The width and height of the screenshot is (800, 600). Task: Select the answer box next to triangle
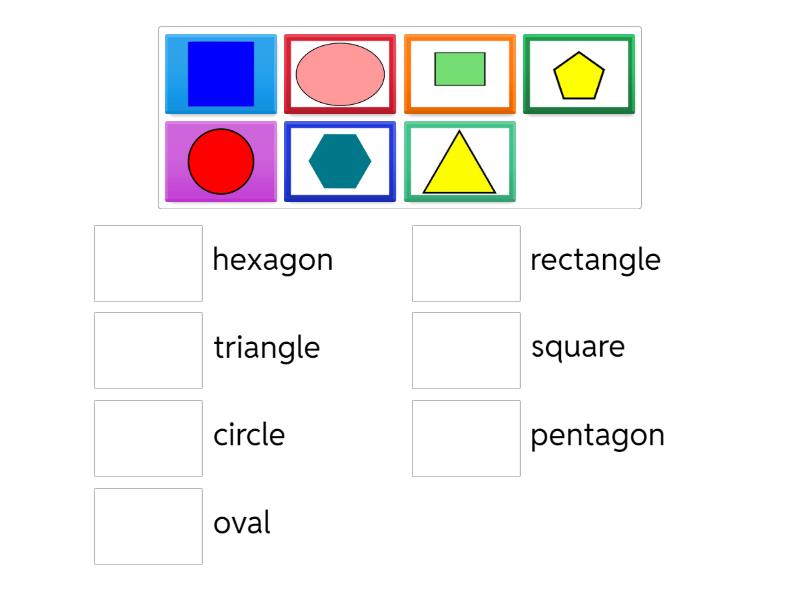tap(148, 350)
